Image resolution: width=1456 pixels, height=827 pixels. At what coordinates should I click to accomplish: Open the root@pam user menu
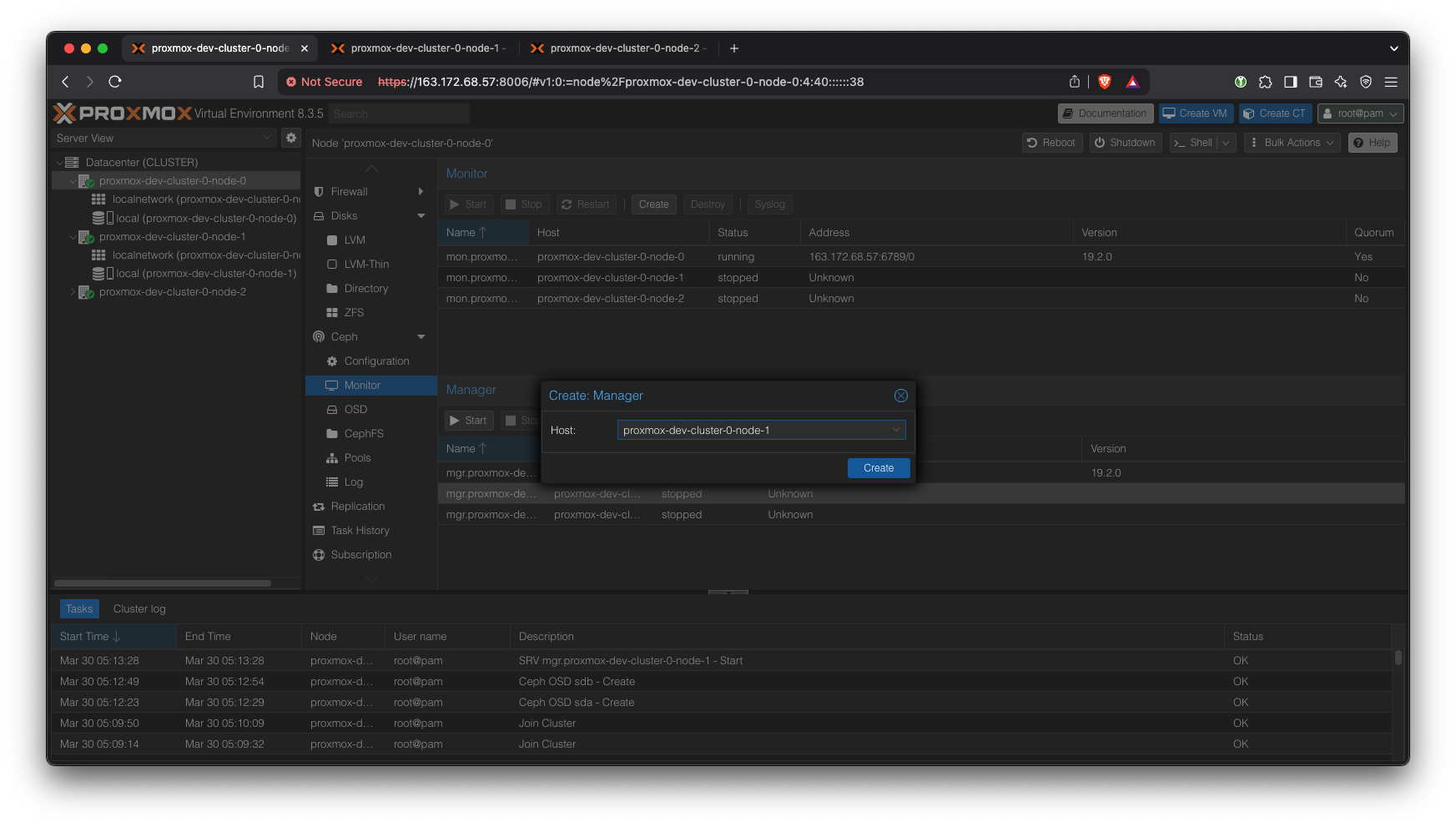click(x=1359, y=113)
